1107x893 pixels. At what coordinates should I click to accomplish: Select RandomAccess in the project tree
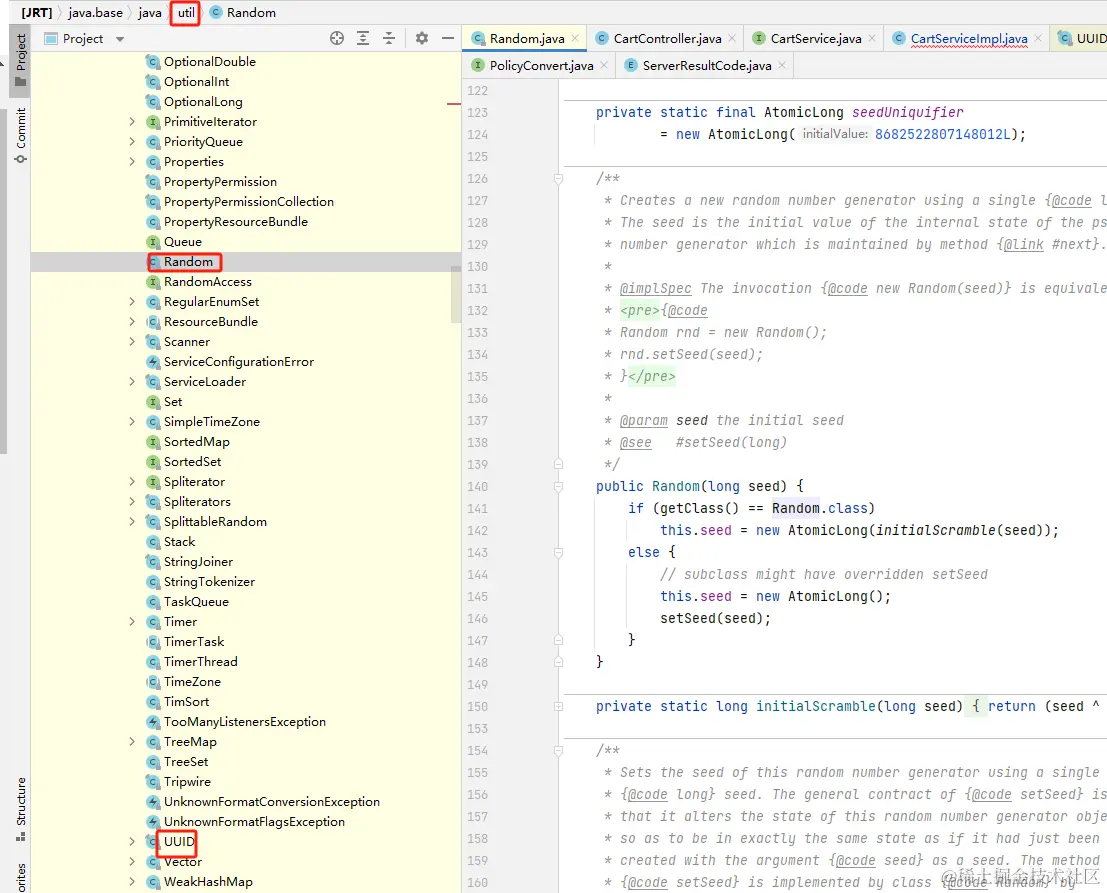pyautogui.click(x=208, y=282)
